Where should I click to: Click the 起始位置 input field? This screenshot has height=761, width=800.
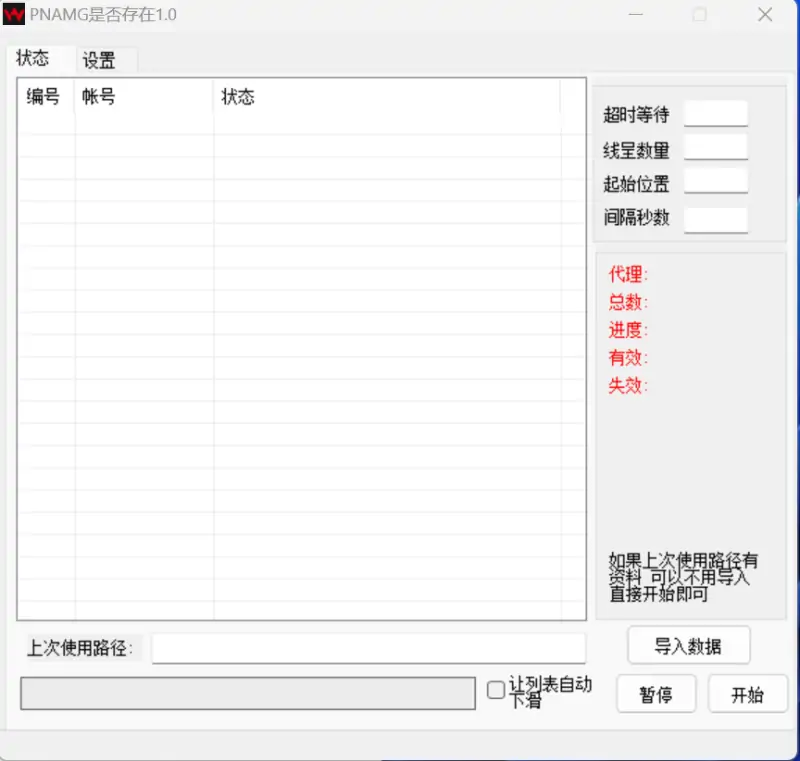[716, 181]
